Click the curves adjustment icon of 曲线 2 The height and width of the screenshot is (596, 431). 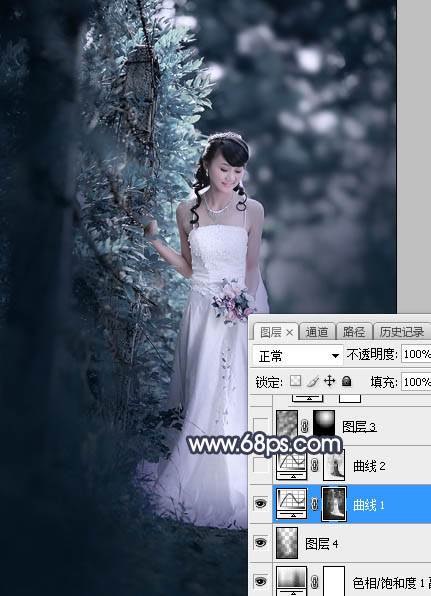pyautogui.click(x=292, y=466)
